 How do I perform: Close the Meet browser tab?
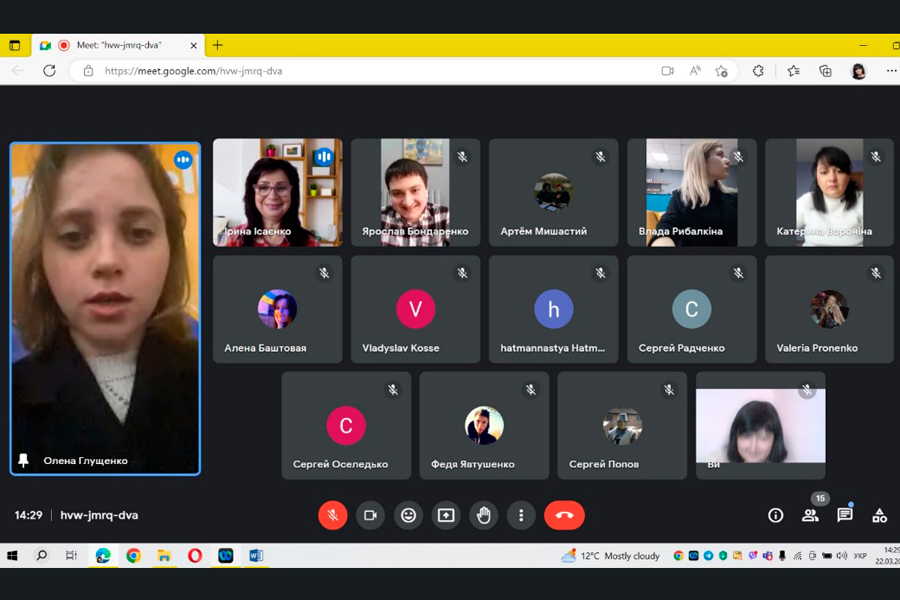[x=193, y=45]
